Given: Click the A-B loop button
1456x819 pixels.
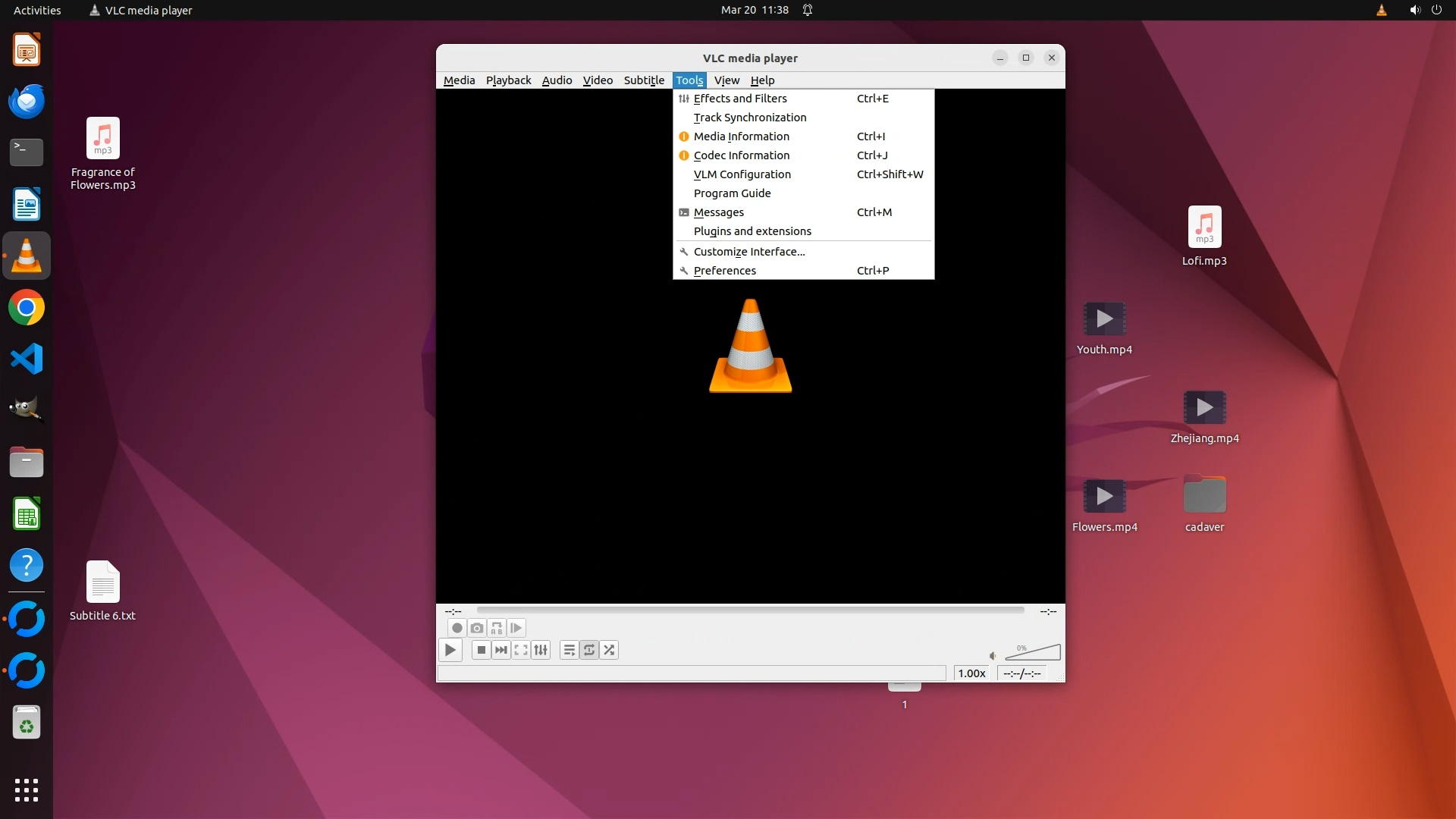Looking at the screenshot, I should coord(496,628).
